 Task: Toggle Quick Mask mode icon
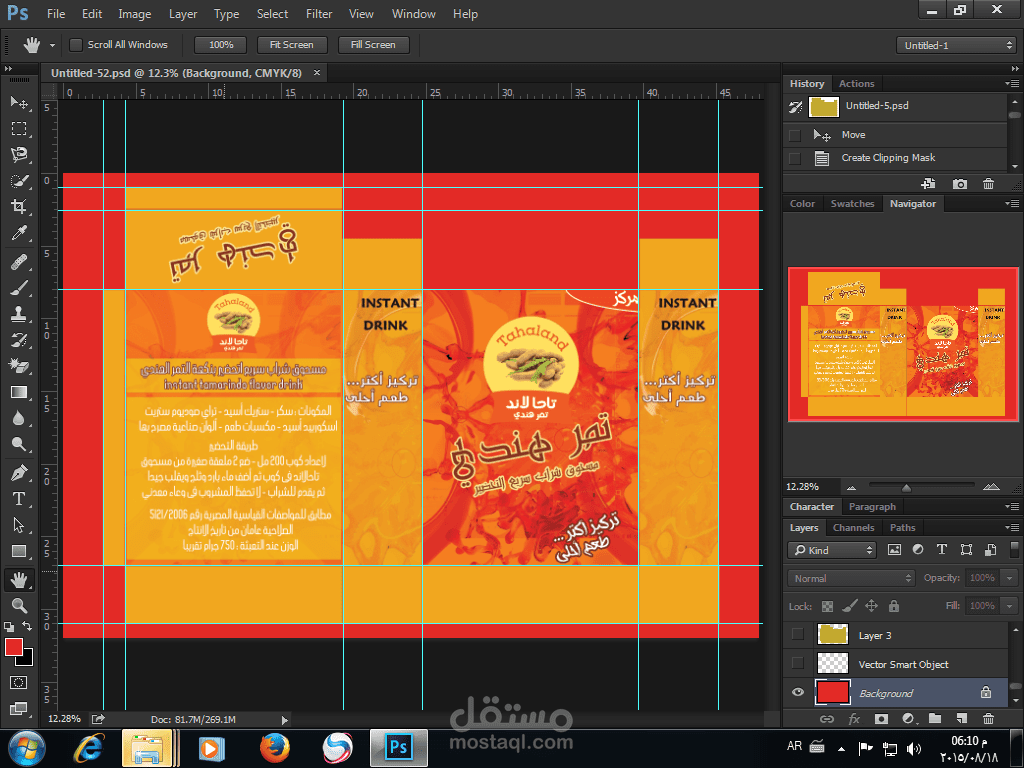coord(18,682)
